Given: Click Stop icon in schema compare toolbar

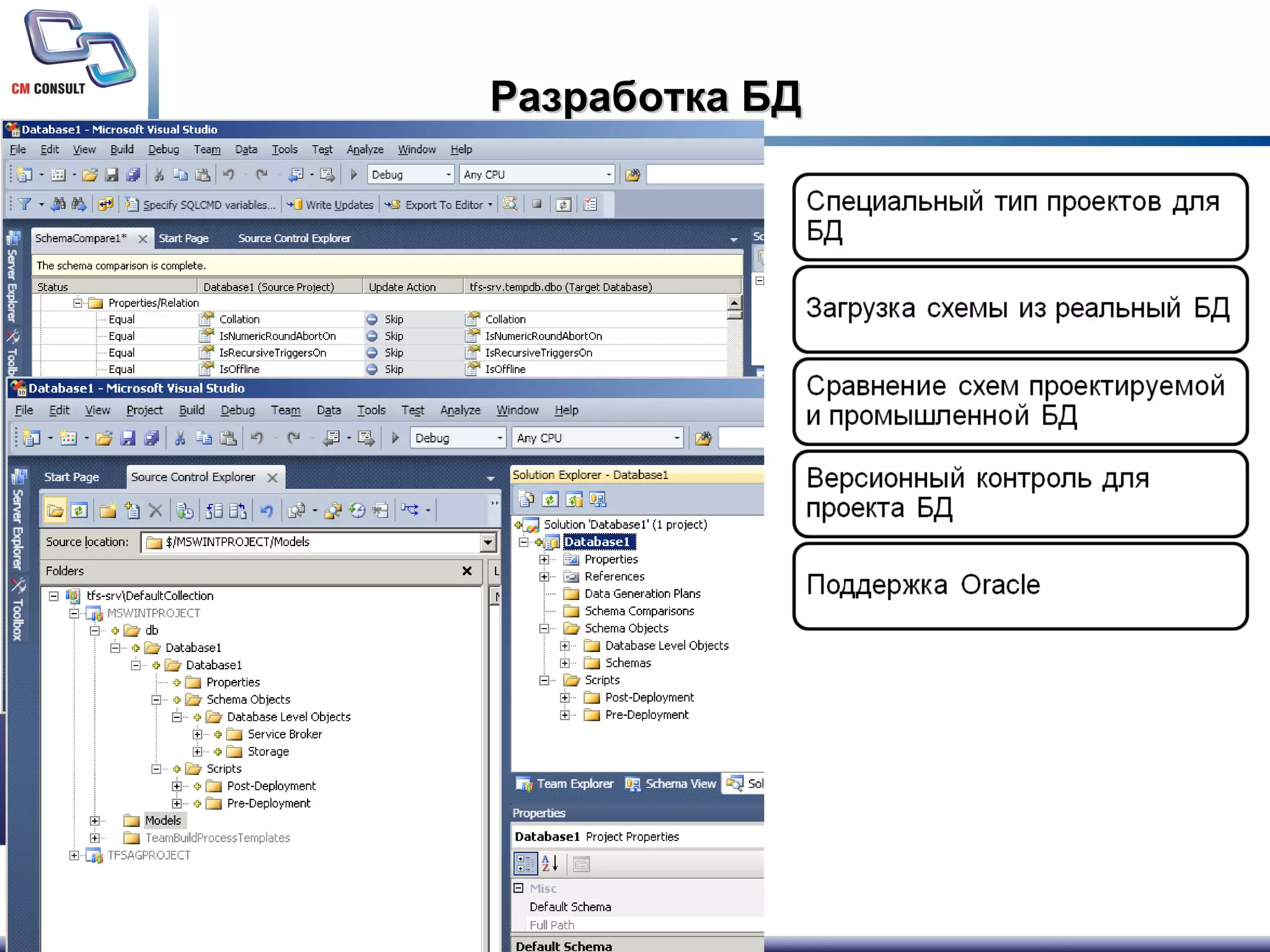Looking at the screenshot, I should pos(537,204).
